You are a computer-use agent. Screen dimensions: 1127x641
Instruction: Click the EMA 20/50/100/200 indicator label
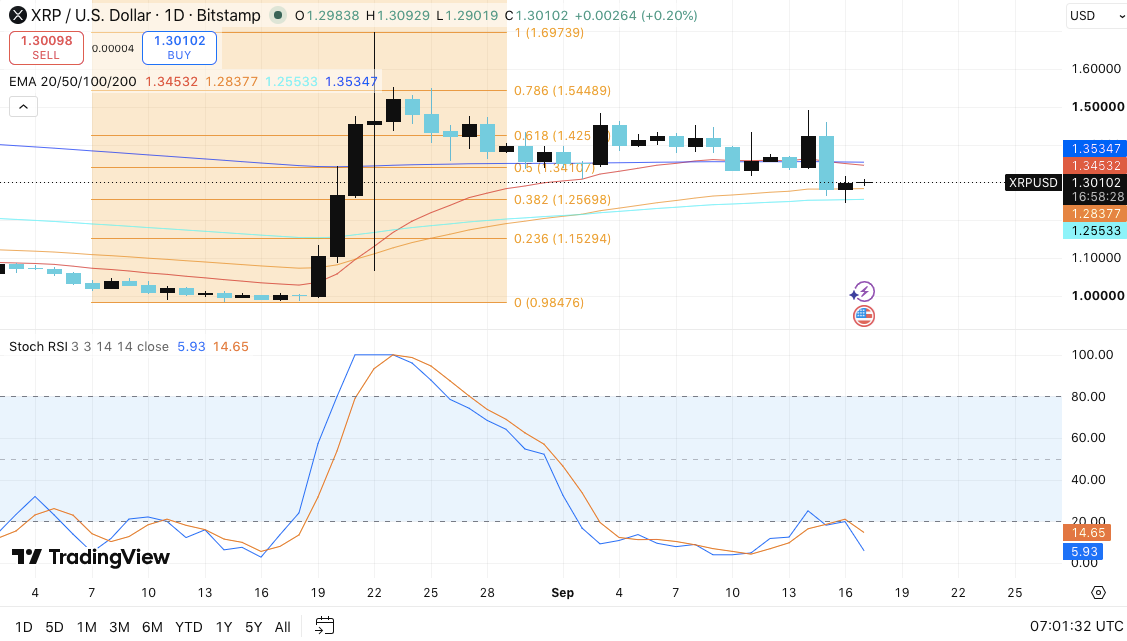click(73, 81)
